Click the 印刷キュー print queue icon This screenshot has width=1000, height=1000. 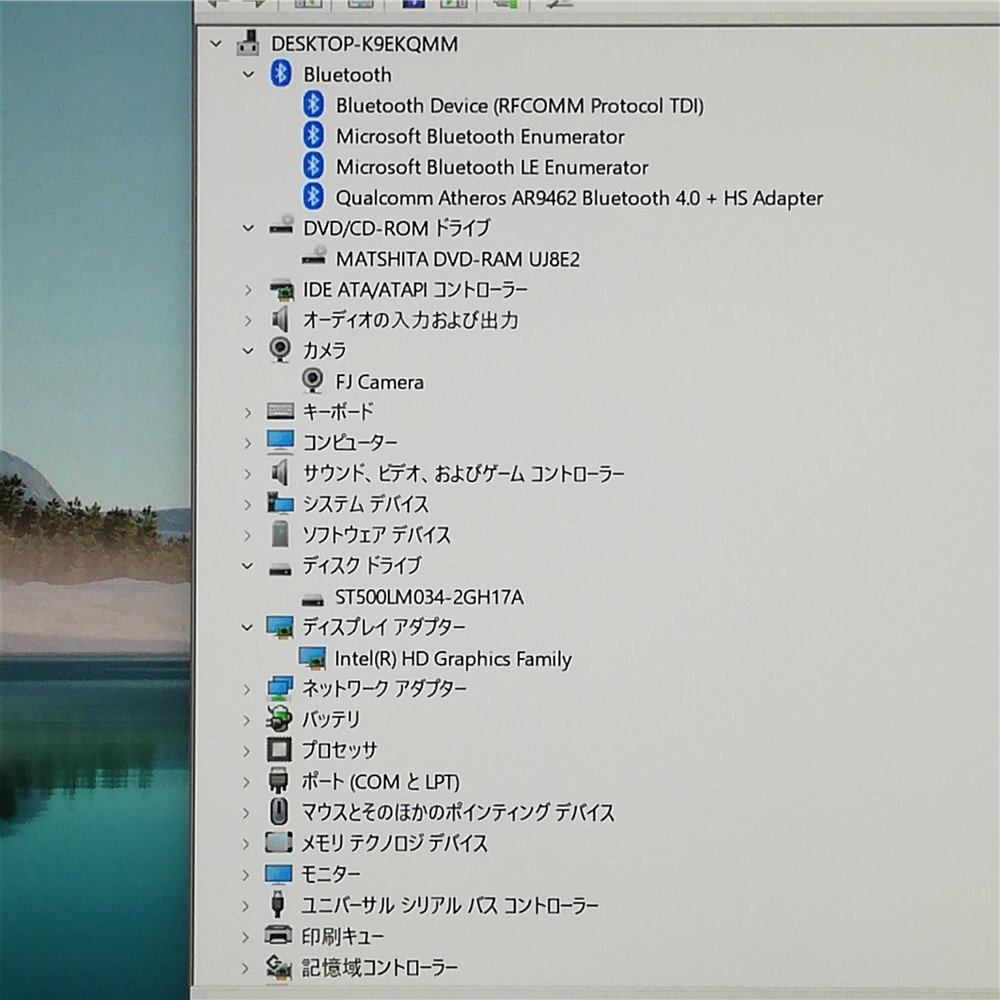(281, 936)
